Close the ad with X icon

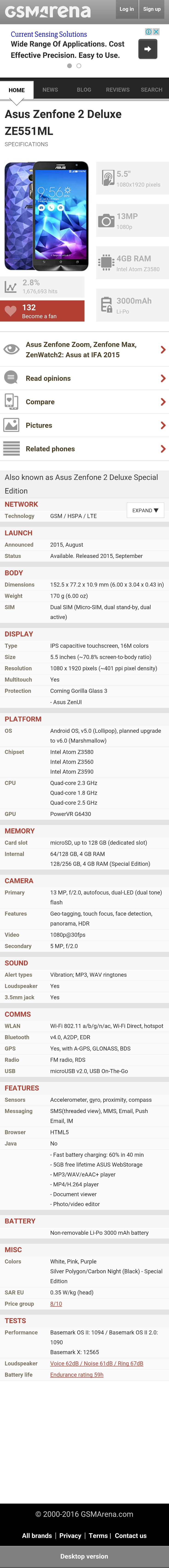(x=156, y=32)
